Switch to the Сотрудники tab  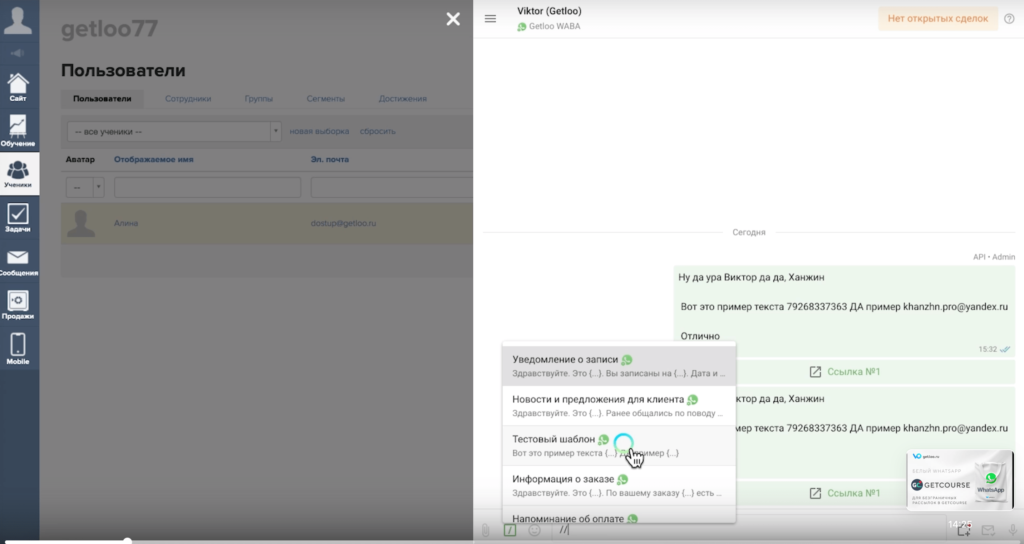point(187,99)
